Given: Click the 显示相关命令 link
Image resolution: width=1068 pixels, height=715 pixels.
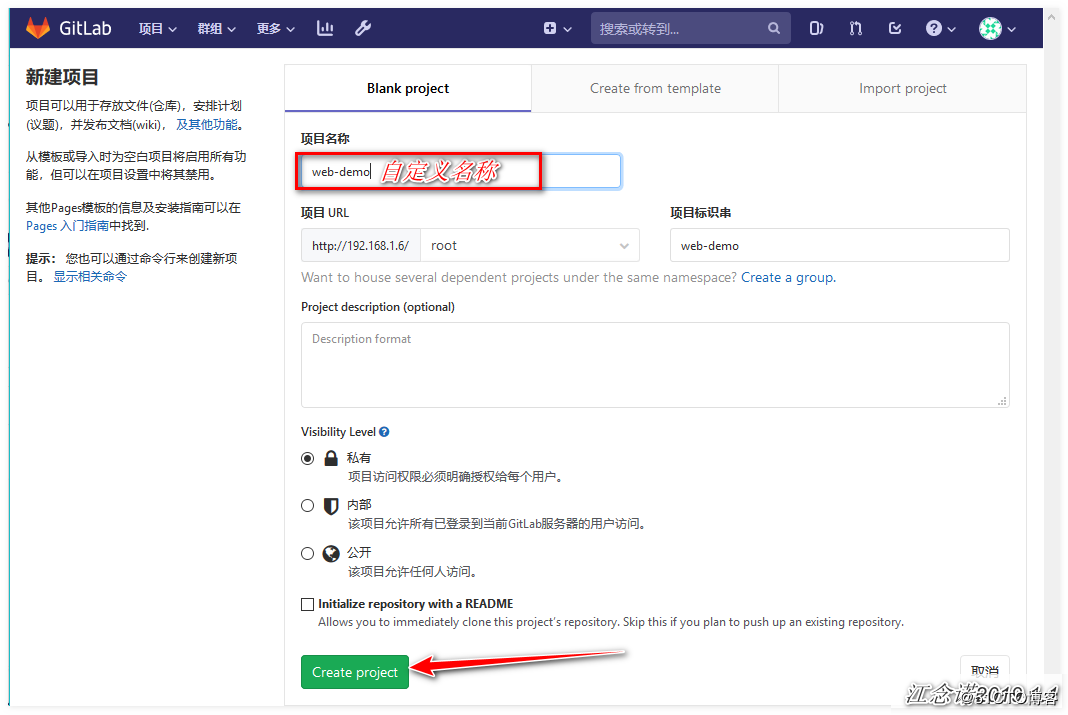Looking at the screenshot, I should 90,276.
